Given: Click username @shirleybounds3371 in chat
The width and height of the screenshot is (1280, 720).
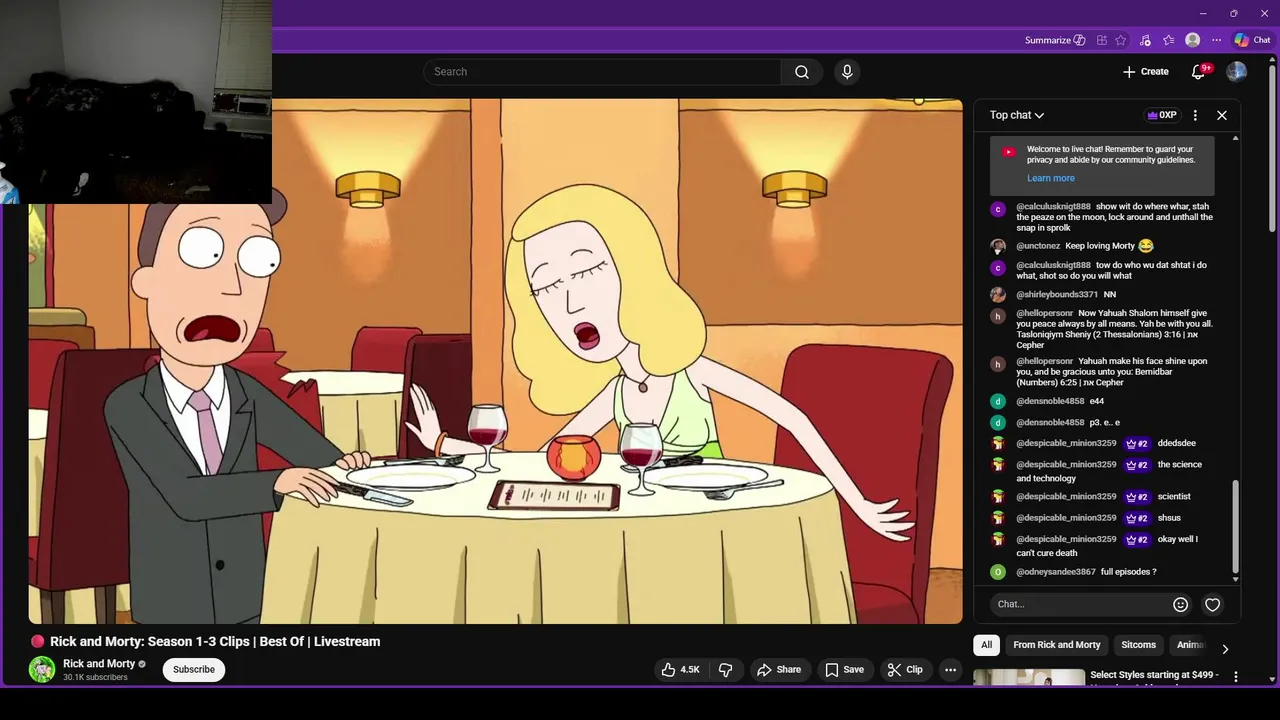Looking at the screenshot, I should coord(1057,295).
